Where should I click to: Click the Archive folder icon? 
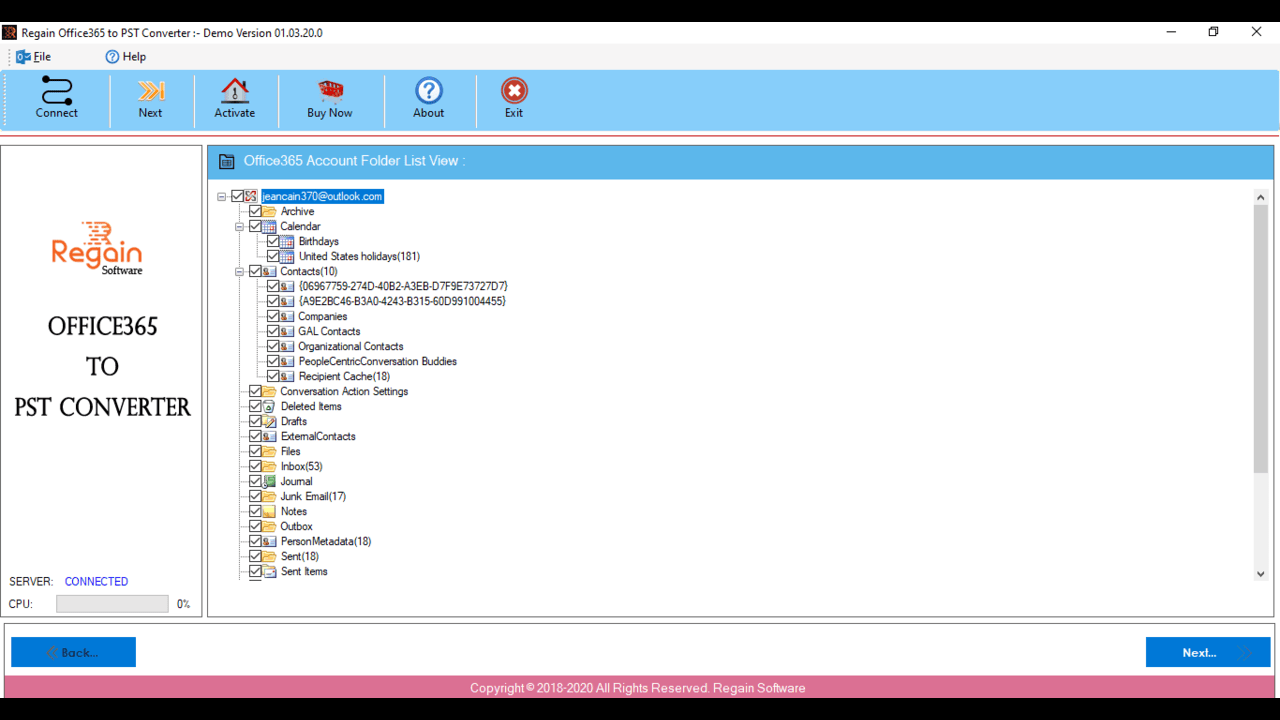click(269, 211)
